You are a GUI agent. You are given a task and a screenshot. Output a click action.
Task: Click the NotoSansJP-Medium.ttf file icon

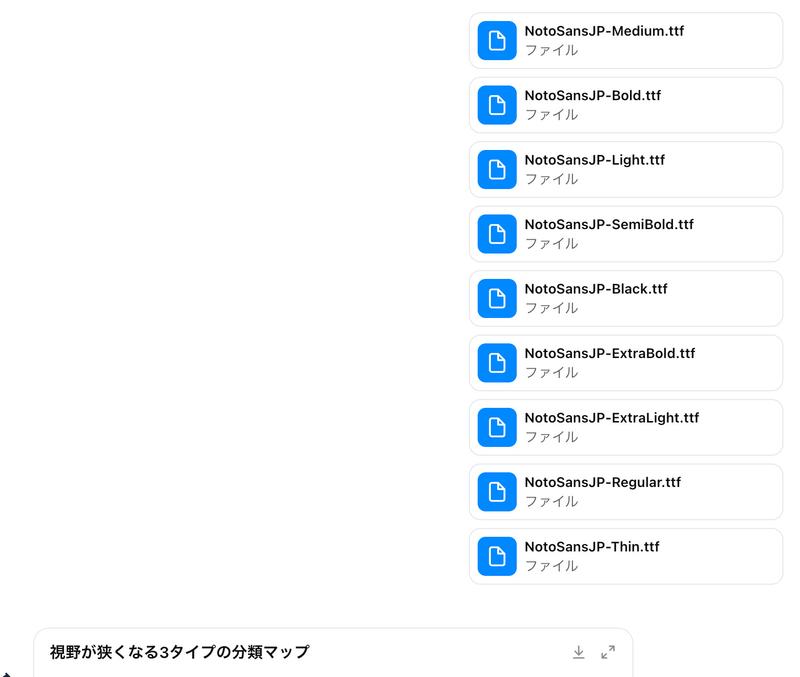[497, 40]
